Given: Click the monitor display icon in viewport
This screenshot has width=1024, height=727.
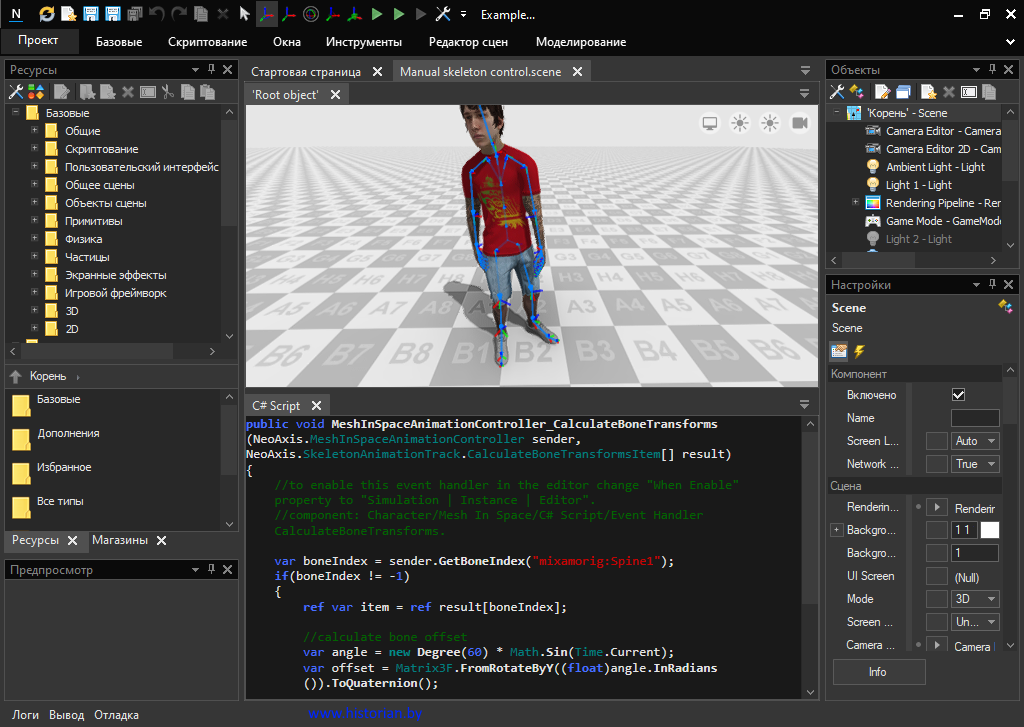Looking at the screenshot, I should pyautogui.click(x=710, y=123).
